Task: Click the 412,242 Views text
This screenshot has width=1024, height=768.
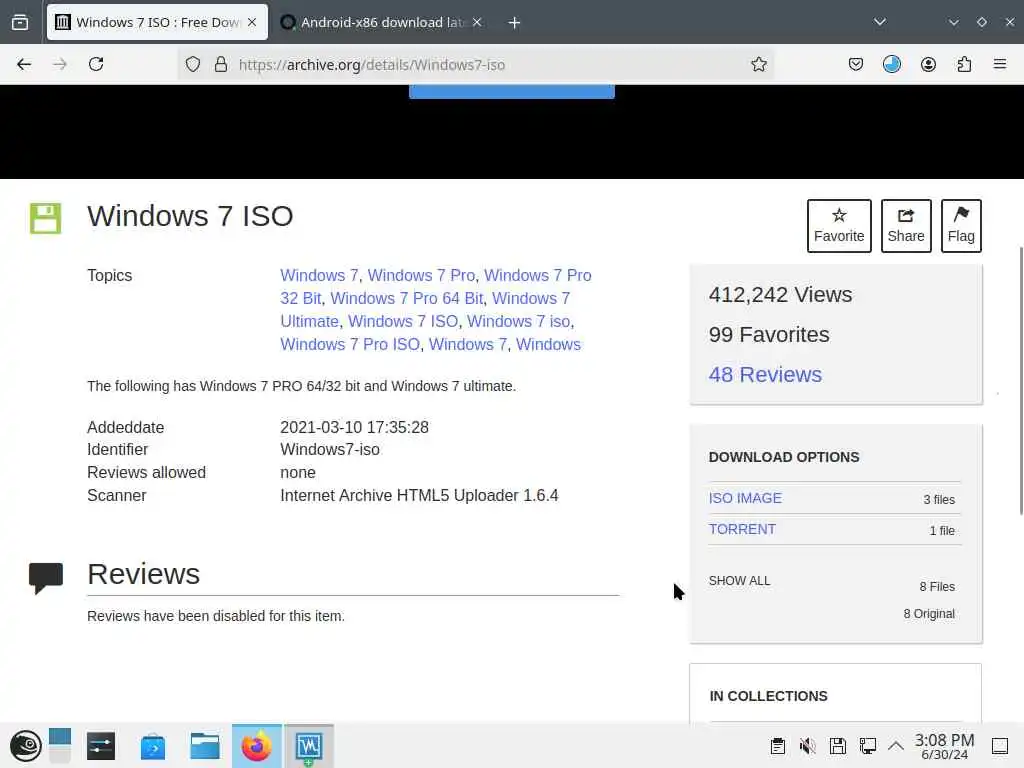Action: tap(780, 295)
